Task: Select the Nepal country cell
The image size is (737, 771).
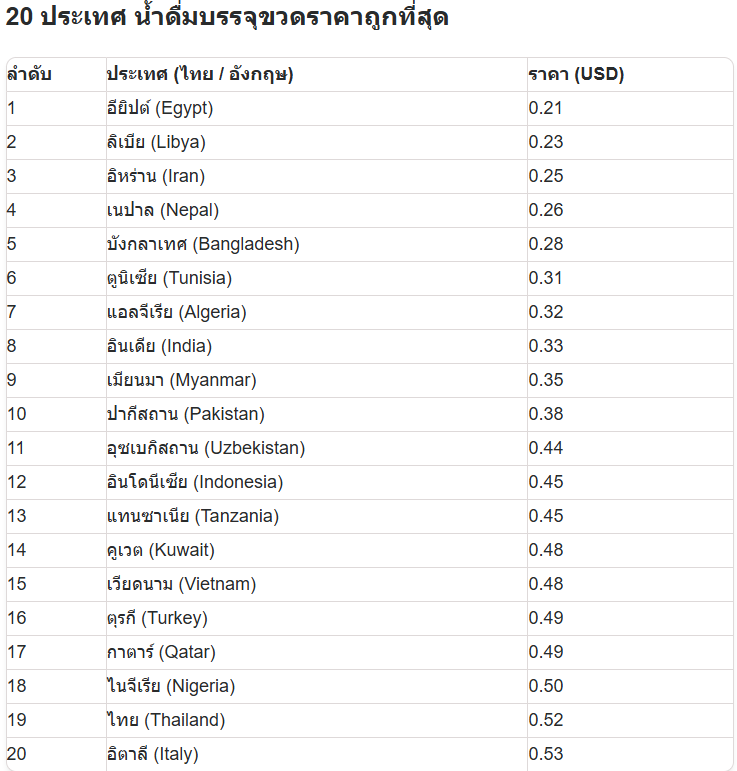Action: coord(317,210)
